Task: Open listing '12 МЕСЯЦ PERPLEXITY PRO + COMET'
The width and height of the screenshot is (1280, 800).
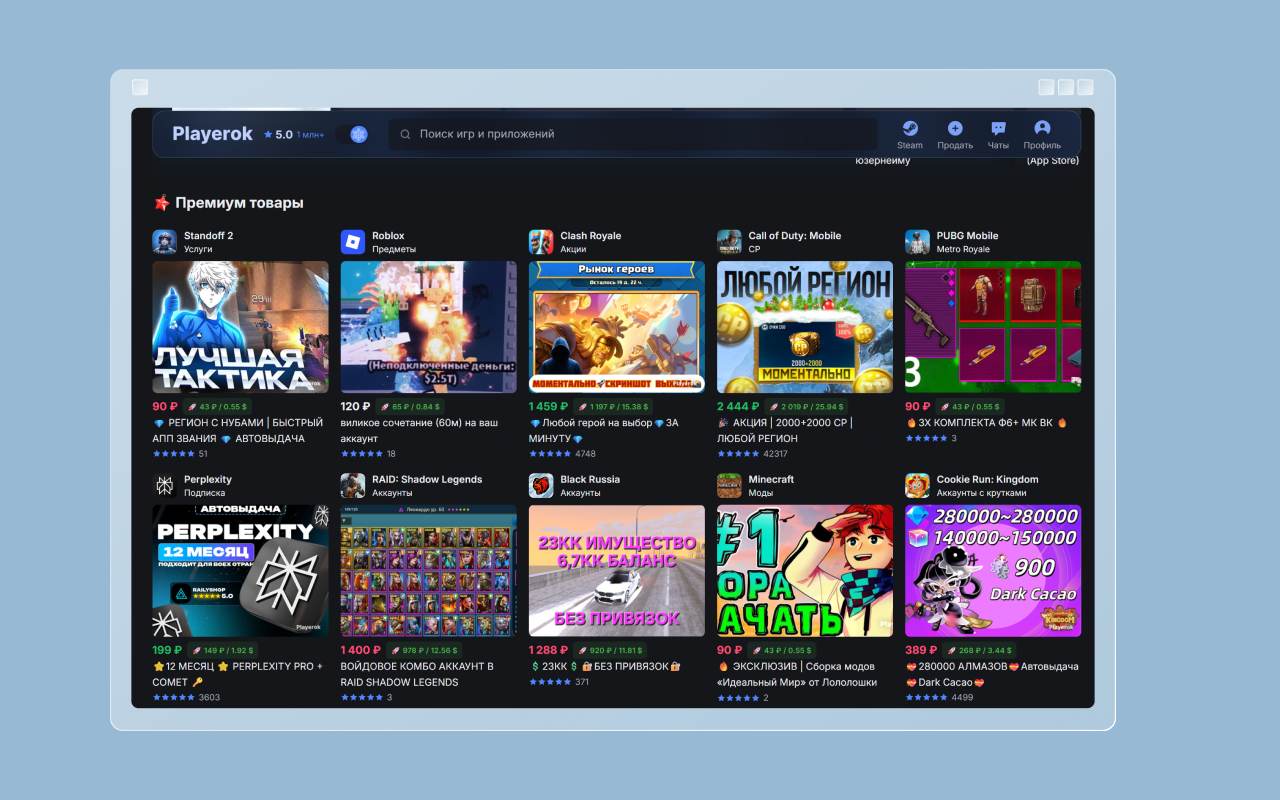Action: tap(238, 675)
